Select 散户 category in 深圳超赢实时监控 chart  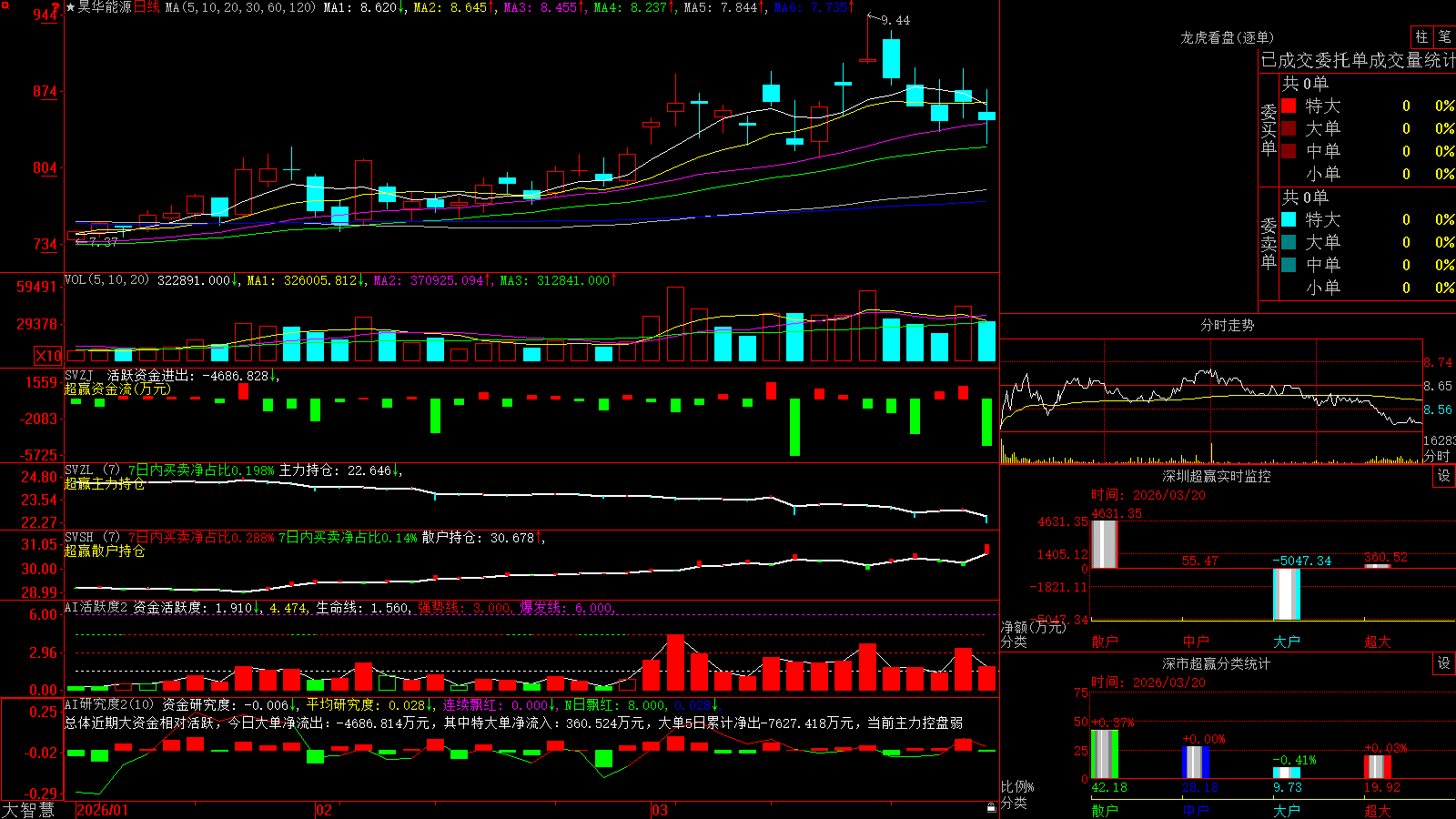tap(1105, 642)
